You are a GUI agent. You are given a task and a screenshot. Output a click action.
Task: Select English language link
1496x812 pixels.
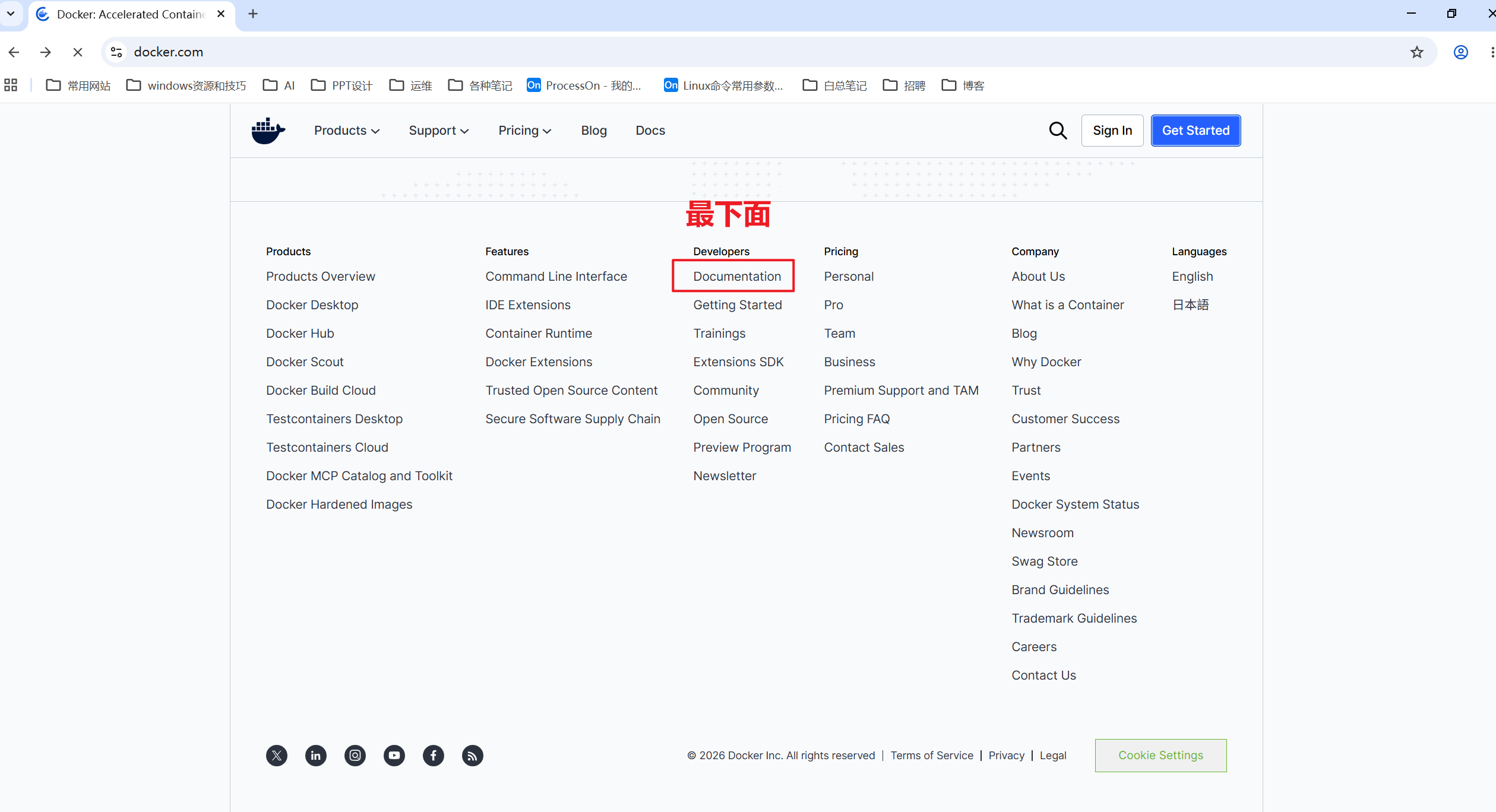pyautogui.click(x=1193, y=277)
